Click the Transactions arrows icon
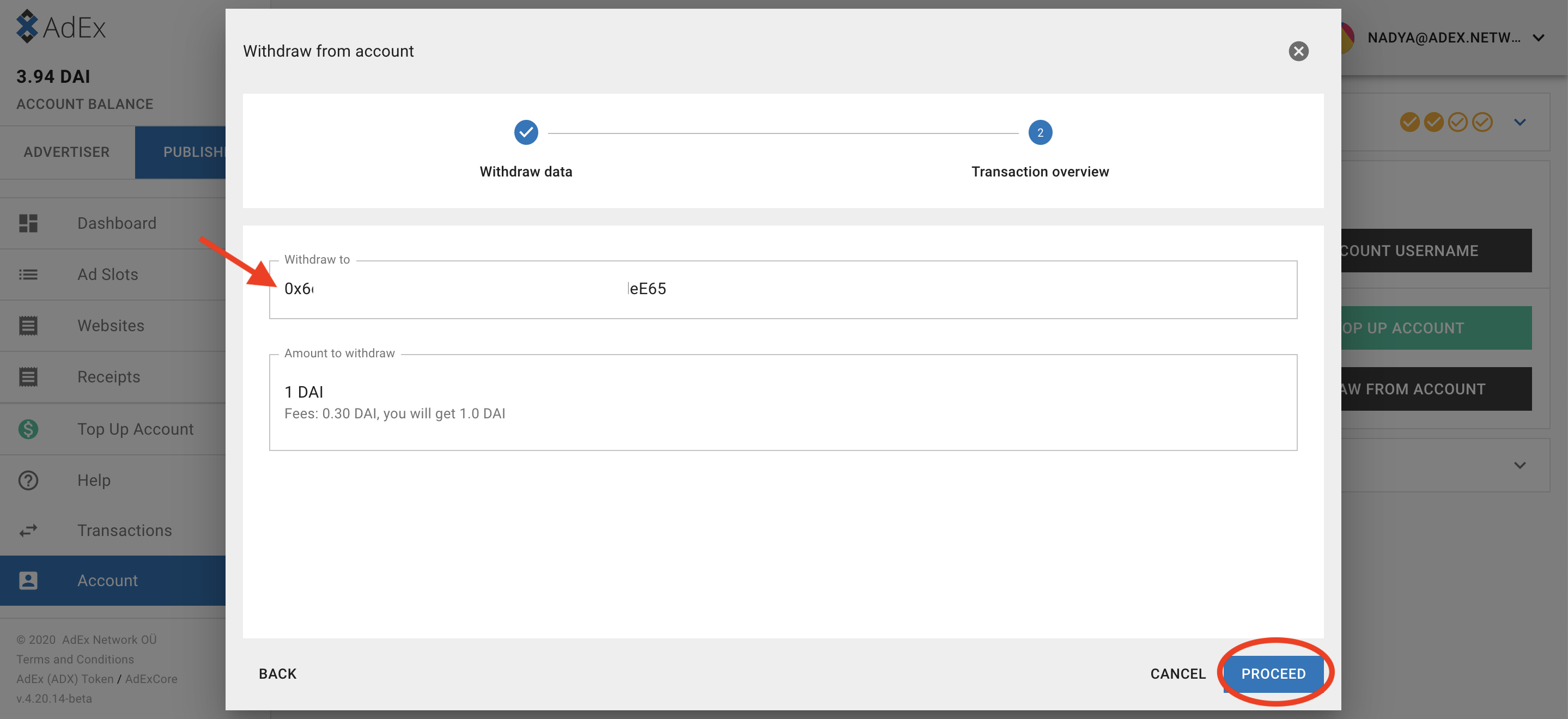Image resolution: width=1568 pixels, height=719 pixels. coord(28,531)
